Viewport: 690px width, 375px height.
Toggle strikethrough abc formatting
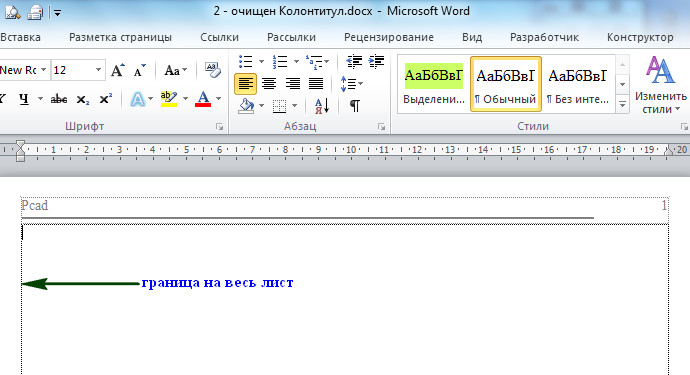[x=59, y=99]
